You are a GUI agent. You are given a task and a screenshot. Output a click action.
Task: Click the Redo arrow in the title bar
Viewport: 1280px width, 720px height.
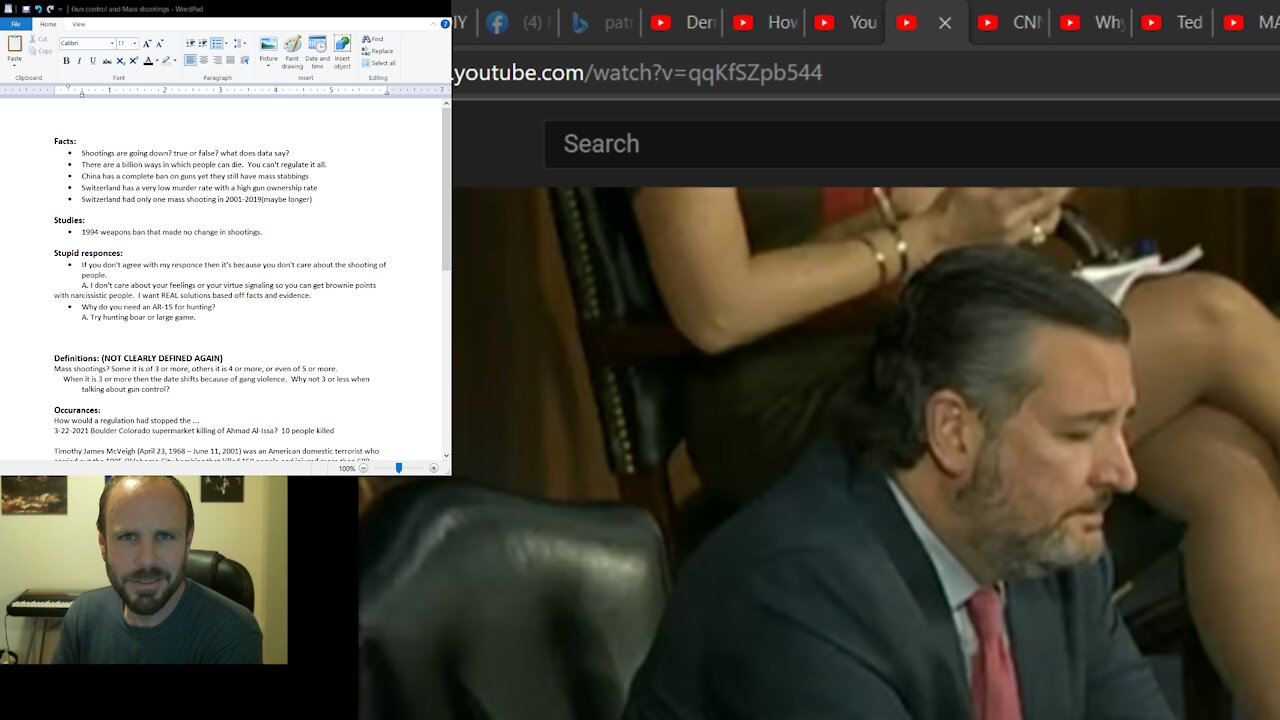[x=50, y=9]
